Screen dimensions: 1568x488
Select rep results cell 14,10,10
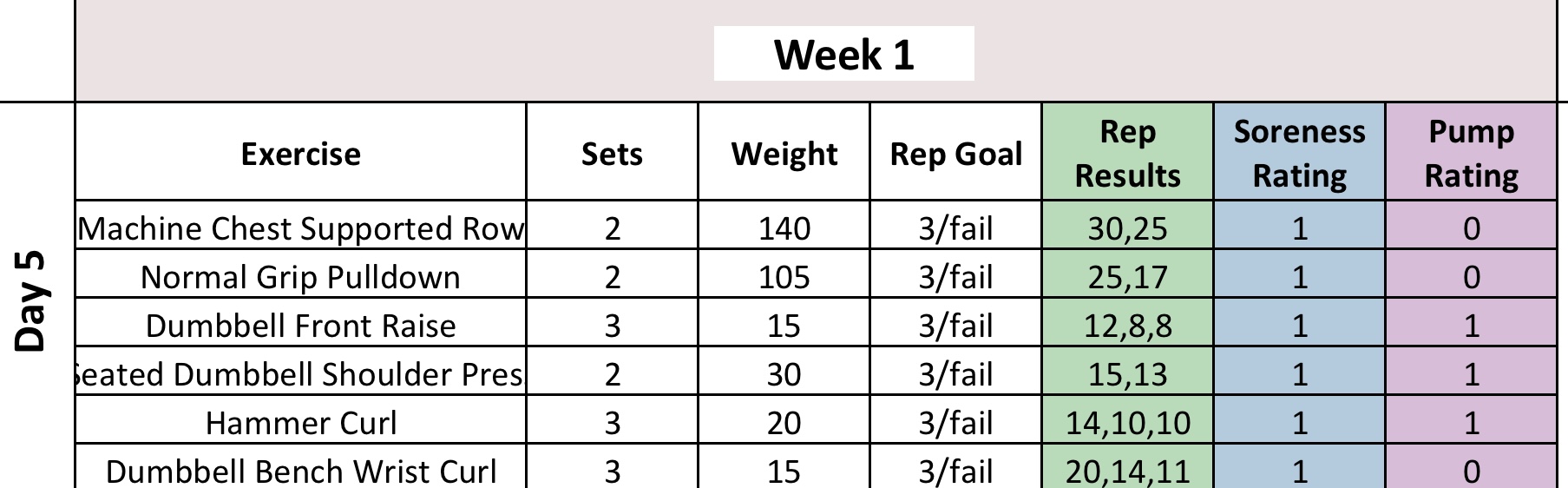coord(1127,423)
